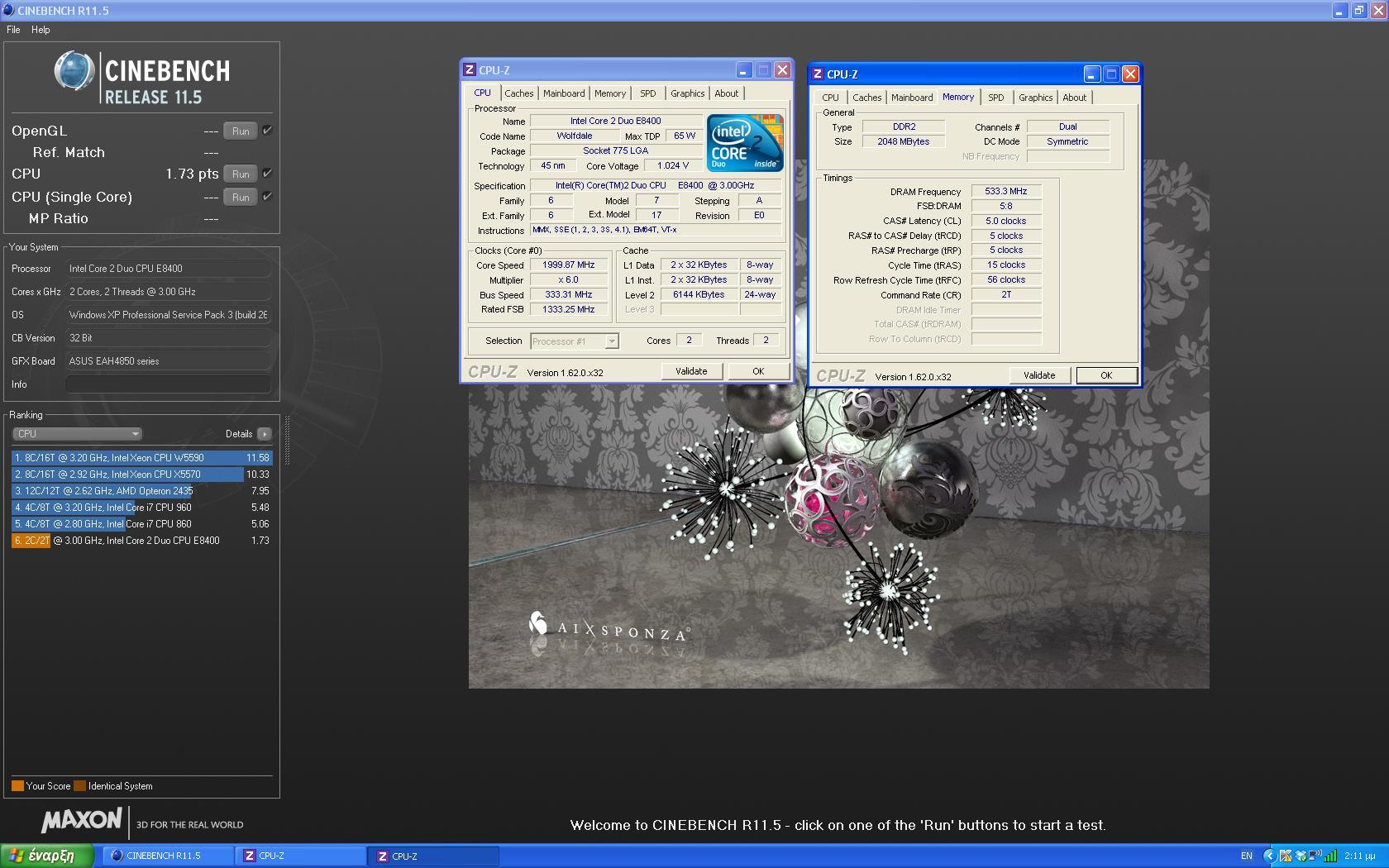Click the green signal strength tray icon
The image size is (1389, 868).
pyautogui.click(x=1330, y=856)
